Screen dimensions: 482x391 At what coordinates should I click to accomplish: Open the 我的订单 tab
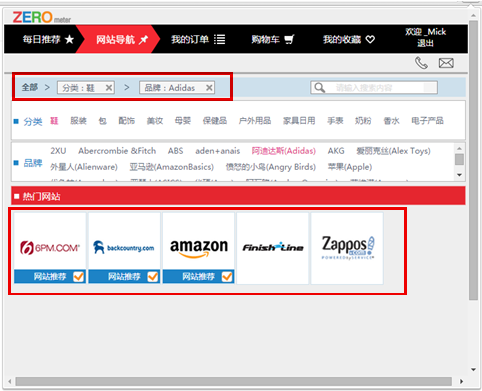[x=198, y=39]
